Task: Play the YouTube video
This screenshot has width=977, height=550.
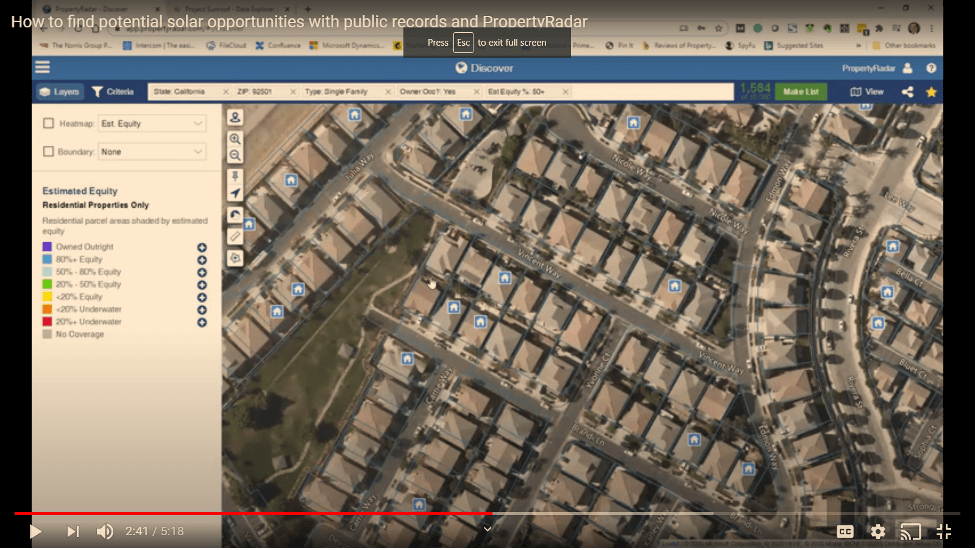Action: coord(36,531)
